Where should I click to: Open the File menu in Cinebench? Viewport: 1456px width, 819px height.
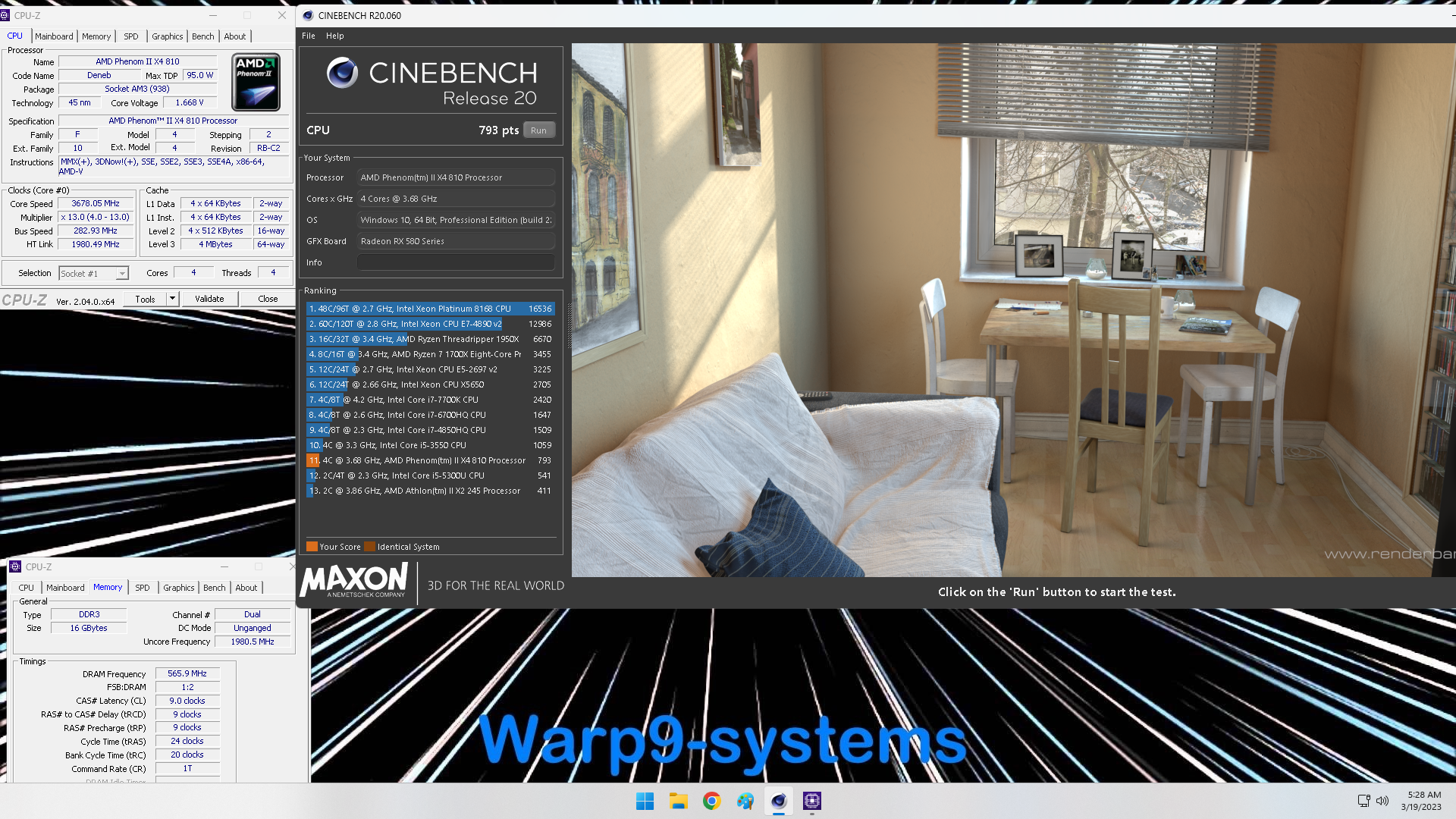(309, 36)
